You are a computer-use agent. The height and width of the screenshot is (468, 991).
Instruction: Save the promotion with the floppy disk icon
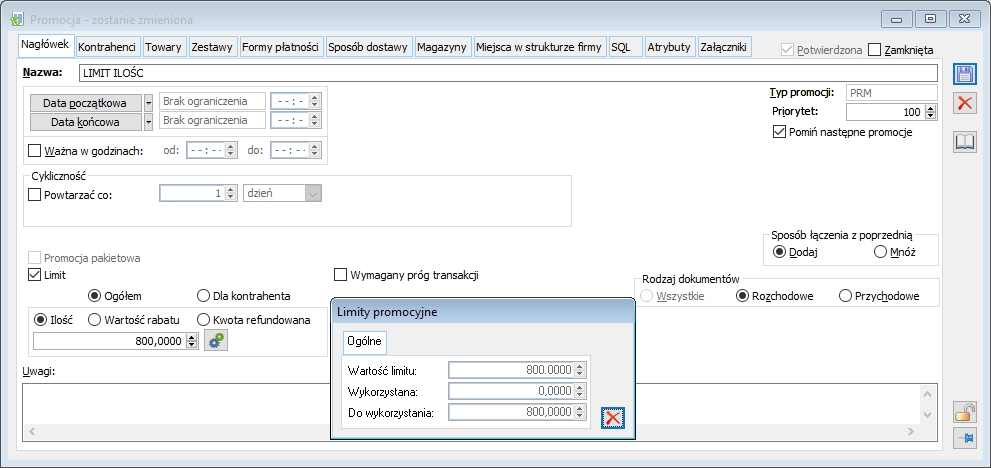click(x=964, y=74)
